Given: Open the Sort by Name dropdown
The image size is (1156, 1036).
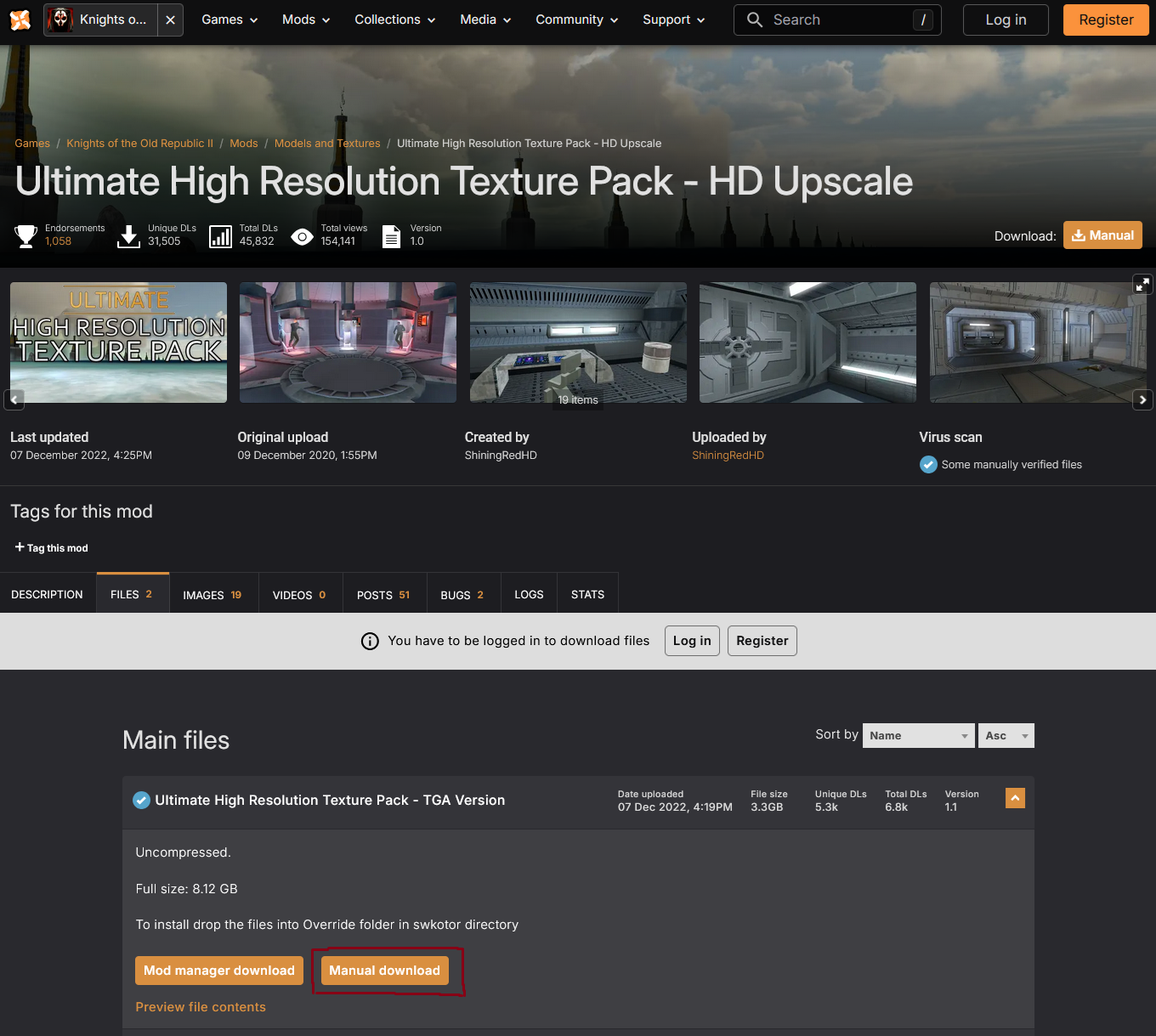Looking at the screenshot, I should (x=919, y=736).
